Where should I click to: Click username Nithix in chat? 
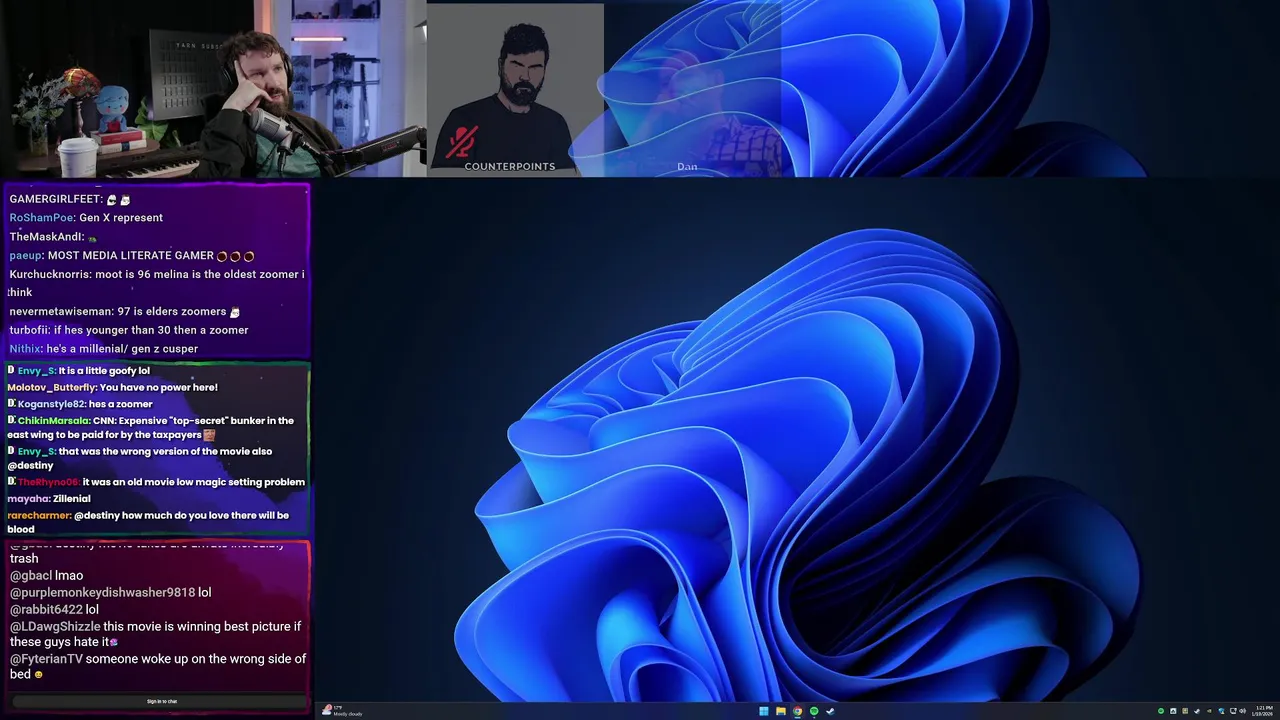click(26, 348)
